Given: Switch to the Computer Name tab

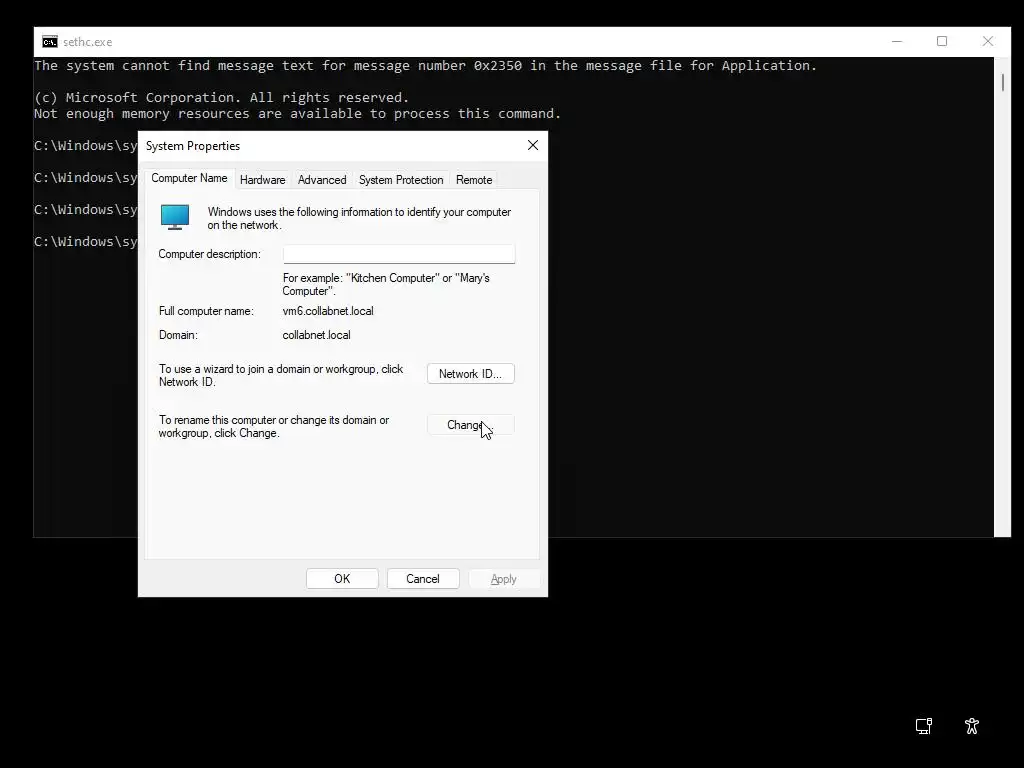Looking at the screenshot, I should [189, 178].
